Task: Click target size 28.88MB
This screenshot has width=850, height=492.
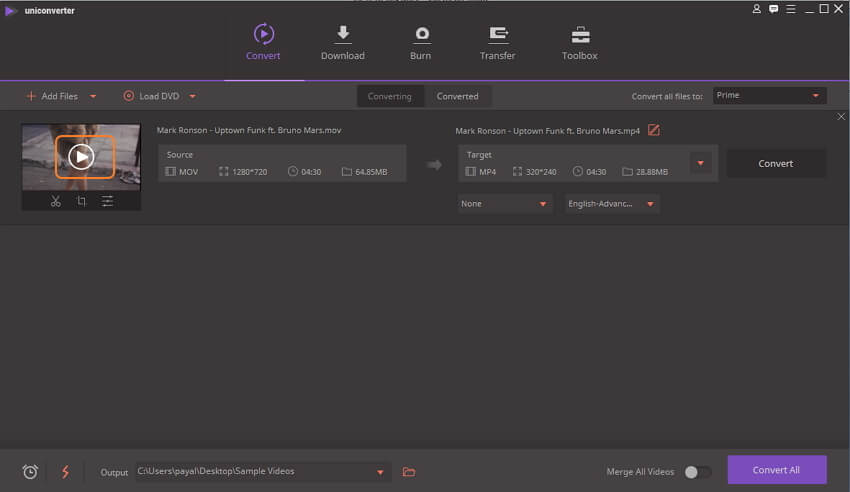Action: point(652,172)
